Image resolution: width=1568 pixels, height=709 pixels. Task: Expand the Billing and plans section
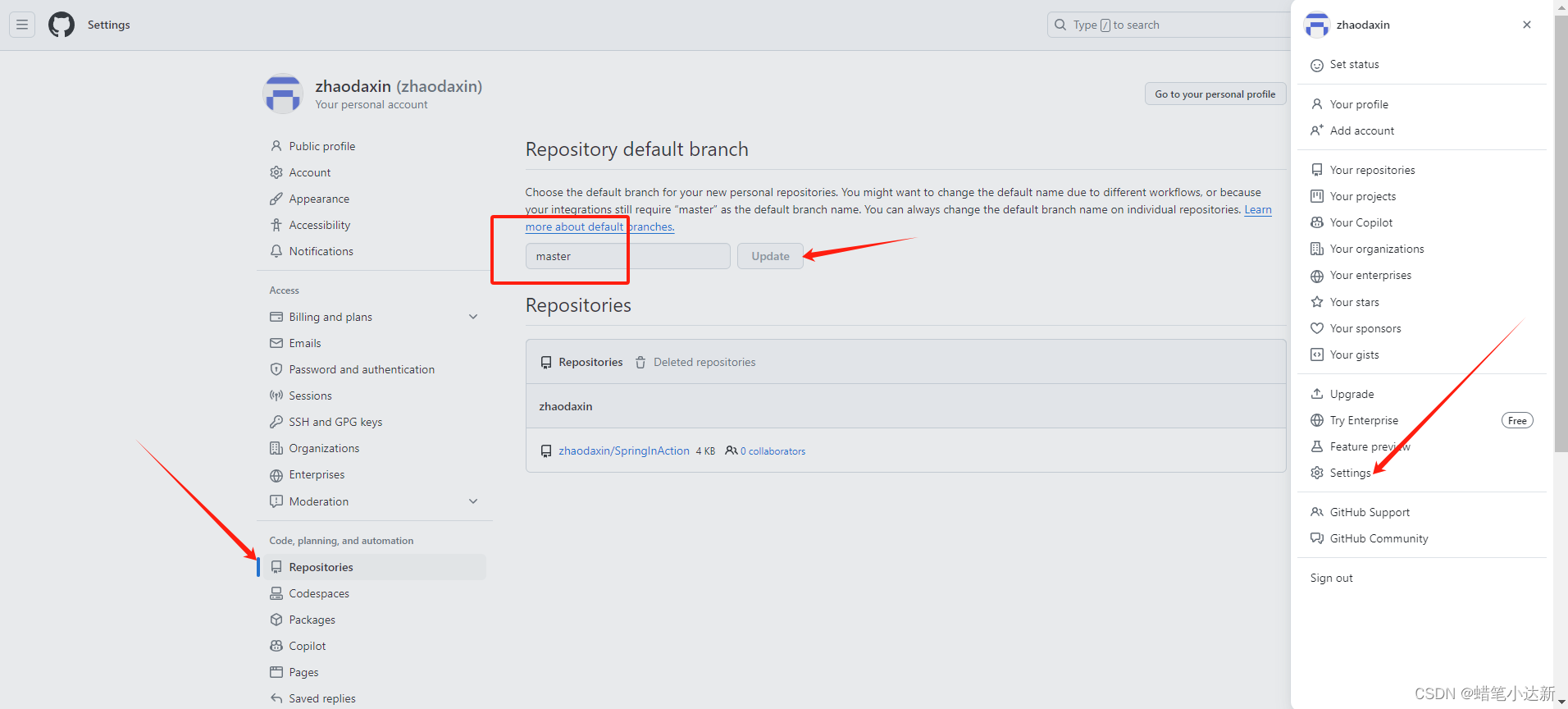(473, 317)
